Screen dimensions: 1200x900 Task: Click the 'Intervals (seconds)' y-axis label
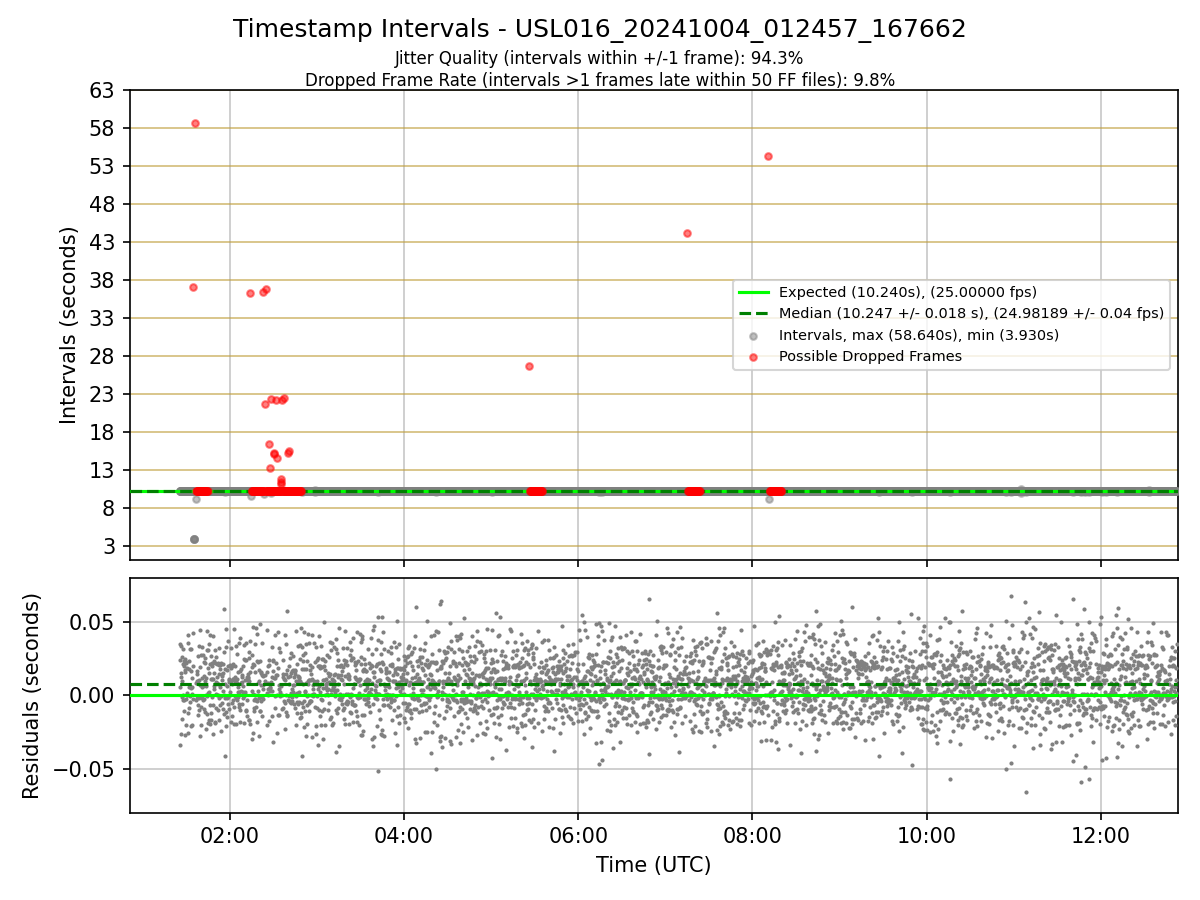point(68,325)
